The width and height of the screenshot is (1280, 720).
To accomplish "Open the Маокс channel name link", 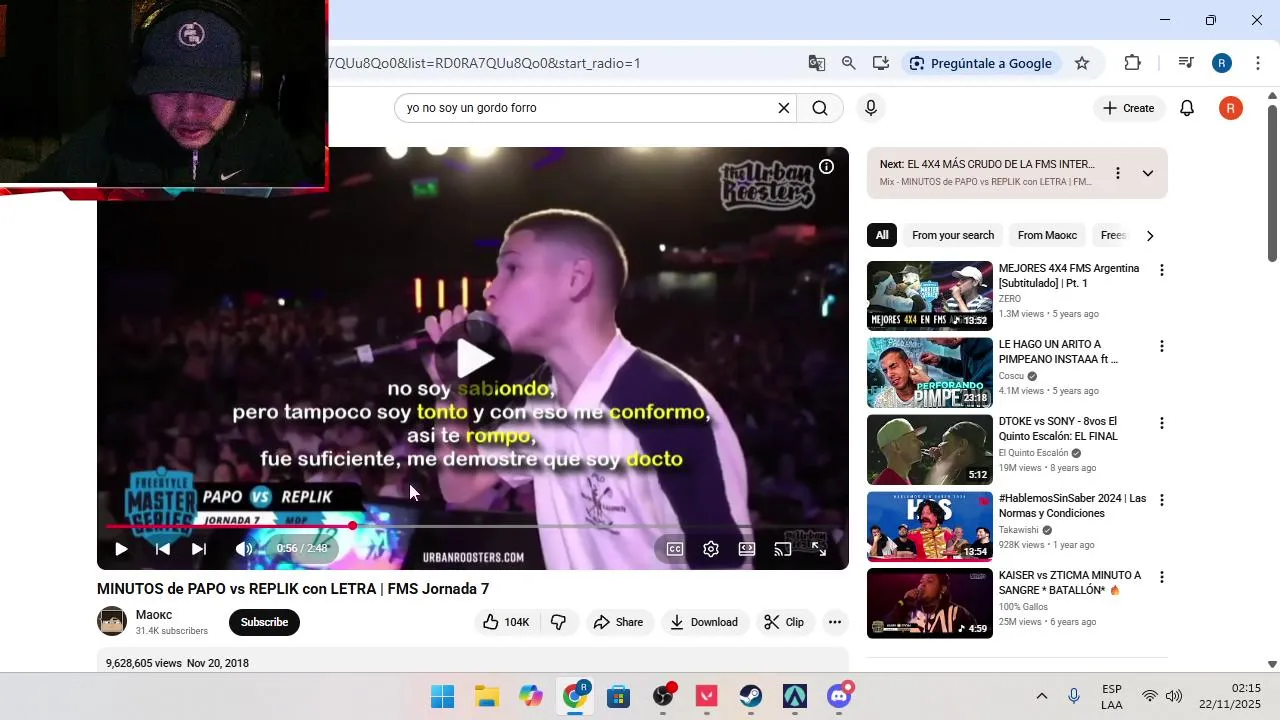I will [154, 615].
